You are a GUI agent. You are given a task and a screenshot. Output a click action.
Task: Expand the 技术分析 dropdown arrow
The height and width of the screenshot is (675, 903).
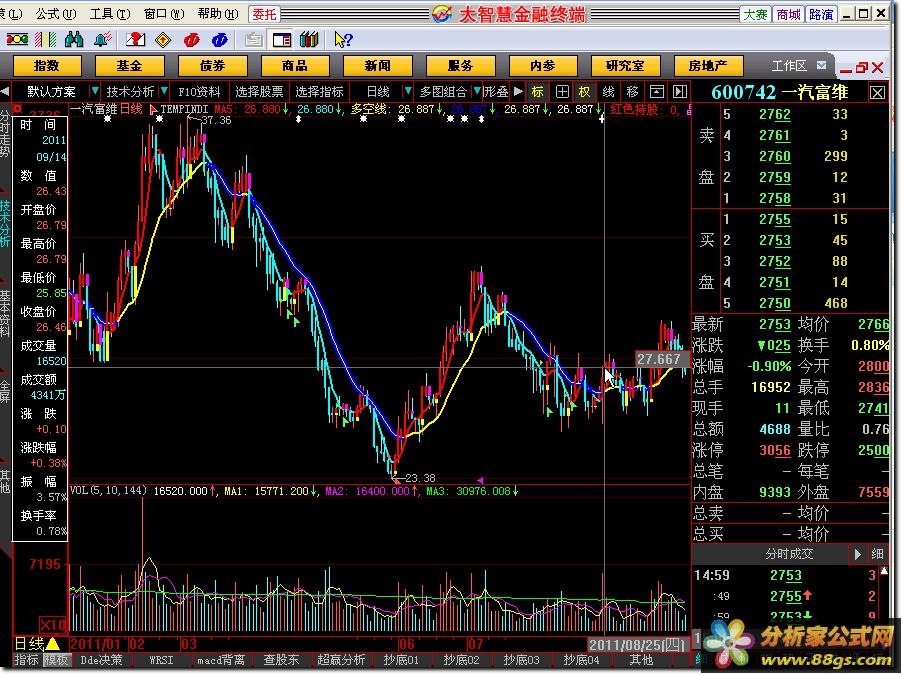click(x=164, y=91)
